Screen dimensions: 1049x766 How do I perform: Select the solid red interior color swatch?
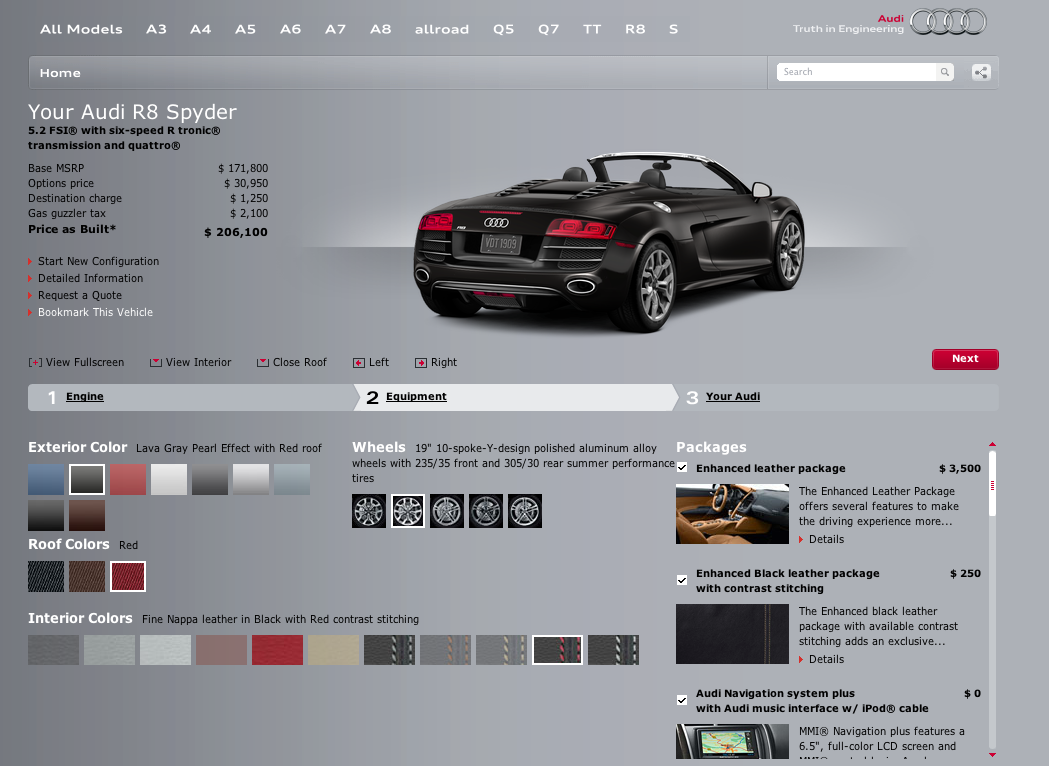277,650
